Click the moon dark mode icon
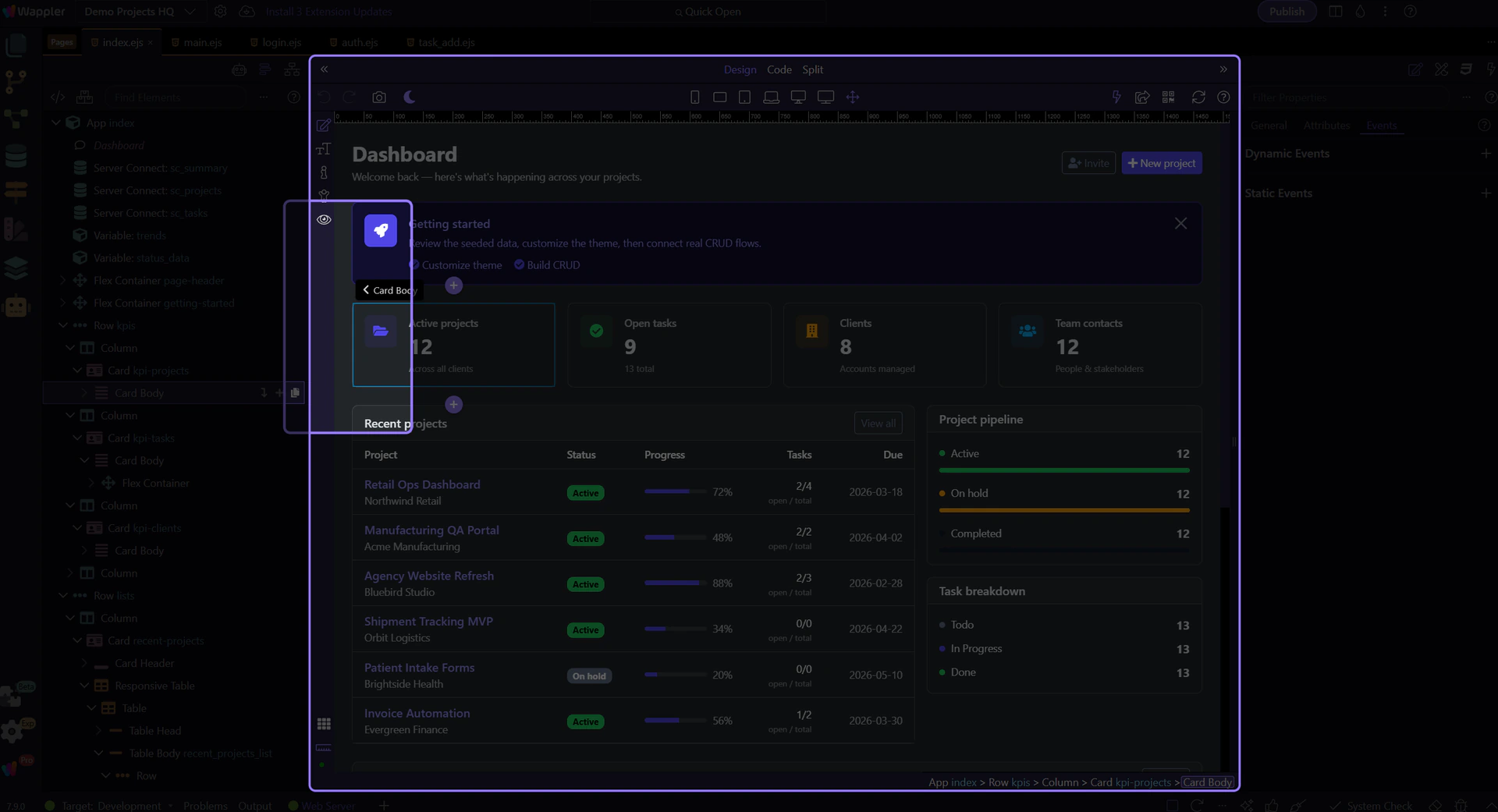Screen dimensions: 1498x812 [410, 98]
